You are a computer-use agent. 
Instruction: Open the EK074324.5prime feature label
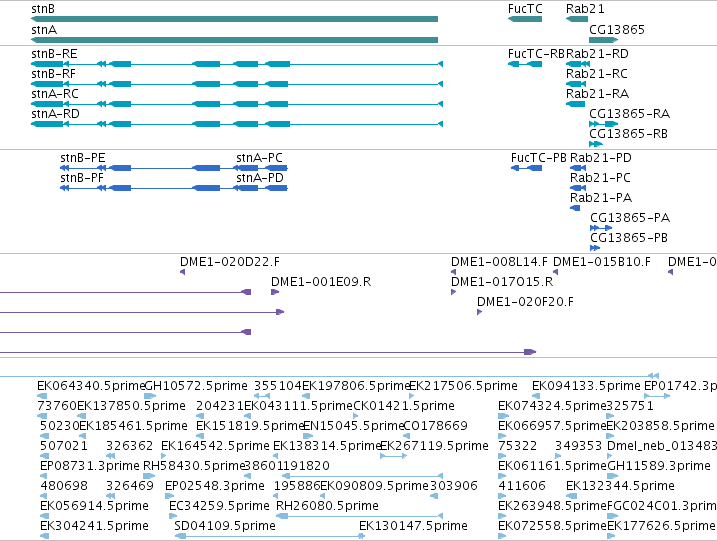tap(552, 406)
